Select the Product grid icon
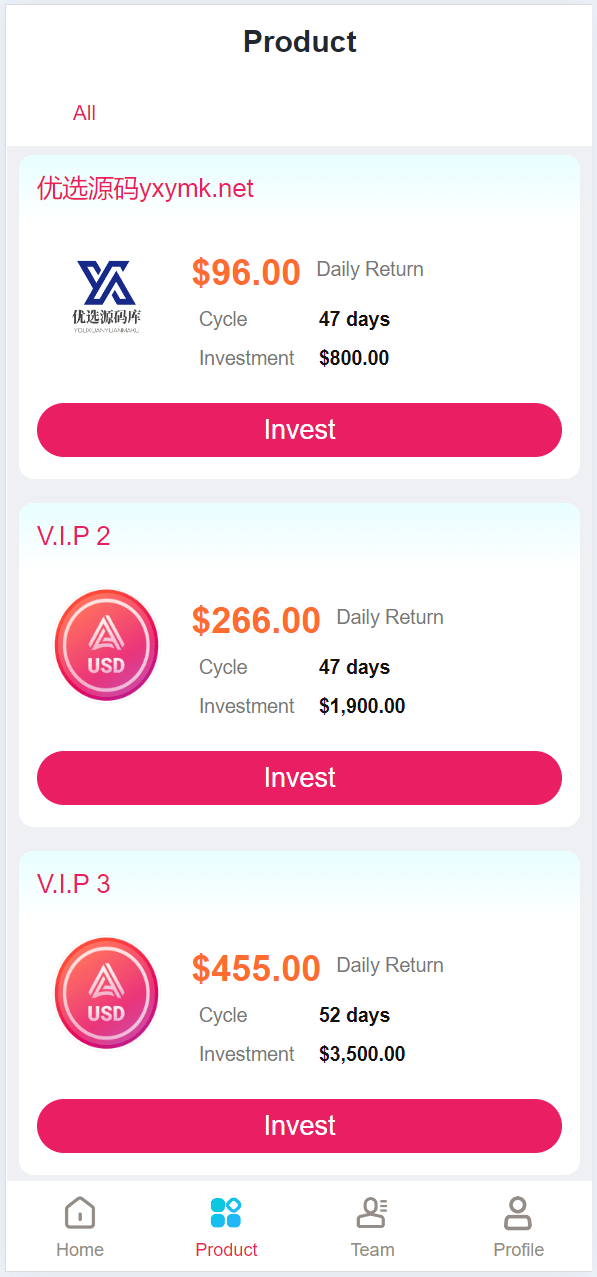 click(x=226, y=1212)
